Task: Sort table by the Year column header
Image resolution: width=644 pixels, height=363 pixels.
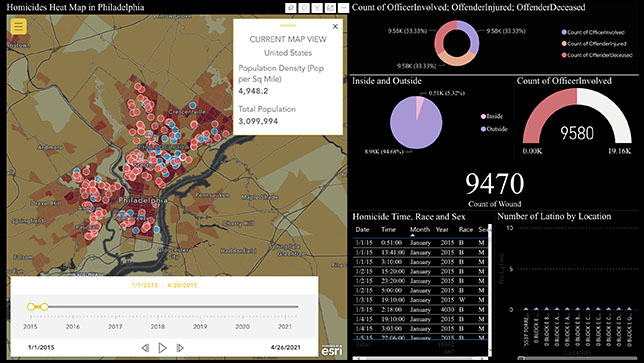Action: [442, 230]
